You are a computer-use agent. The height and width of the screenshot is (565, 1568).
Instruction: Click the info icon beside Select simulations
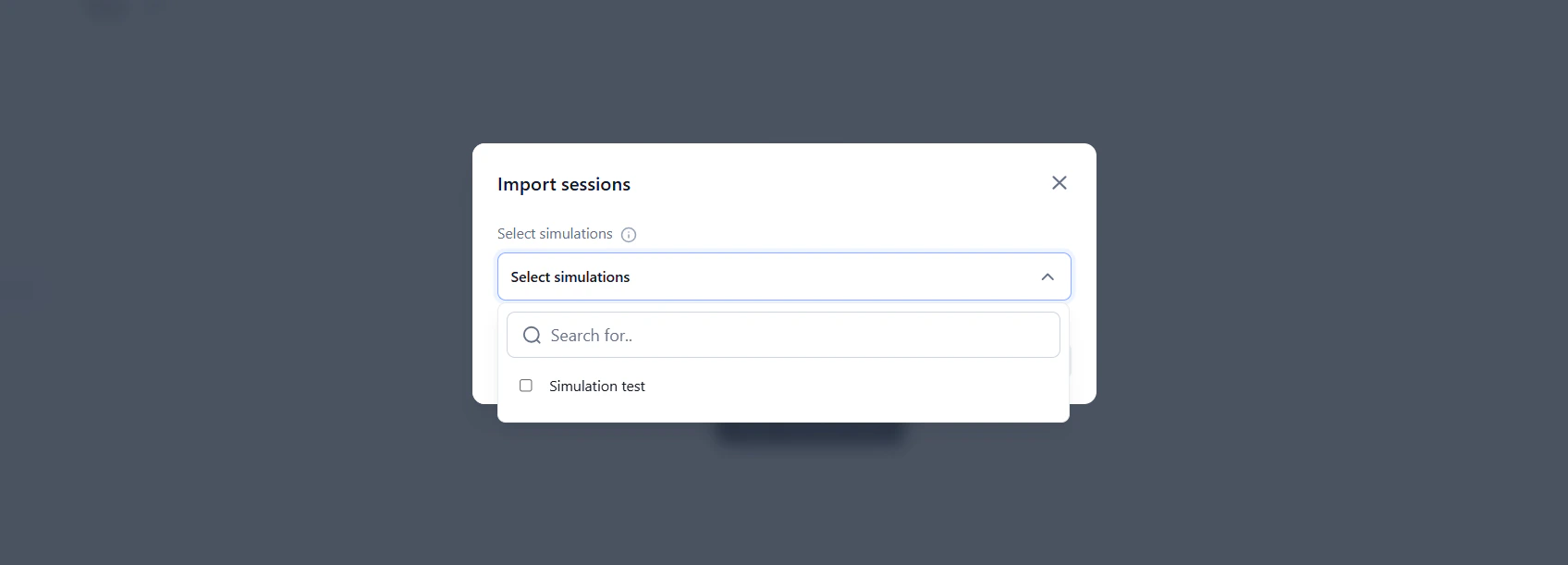tap(629, 234)
